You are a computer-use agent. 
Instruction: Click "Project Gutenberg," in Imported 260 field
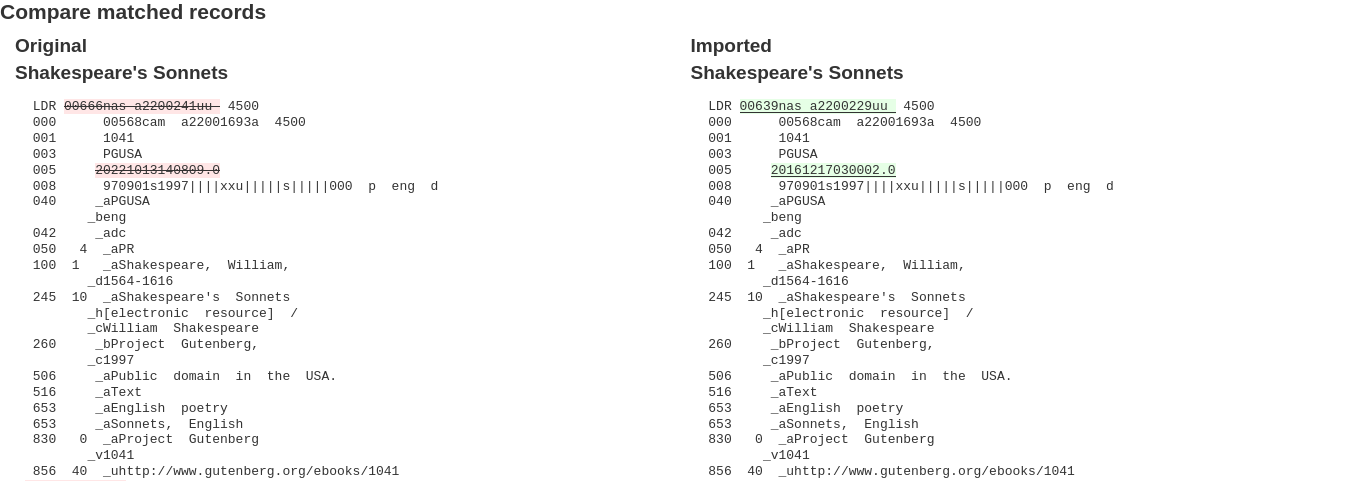[x=852, y=344]
